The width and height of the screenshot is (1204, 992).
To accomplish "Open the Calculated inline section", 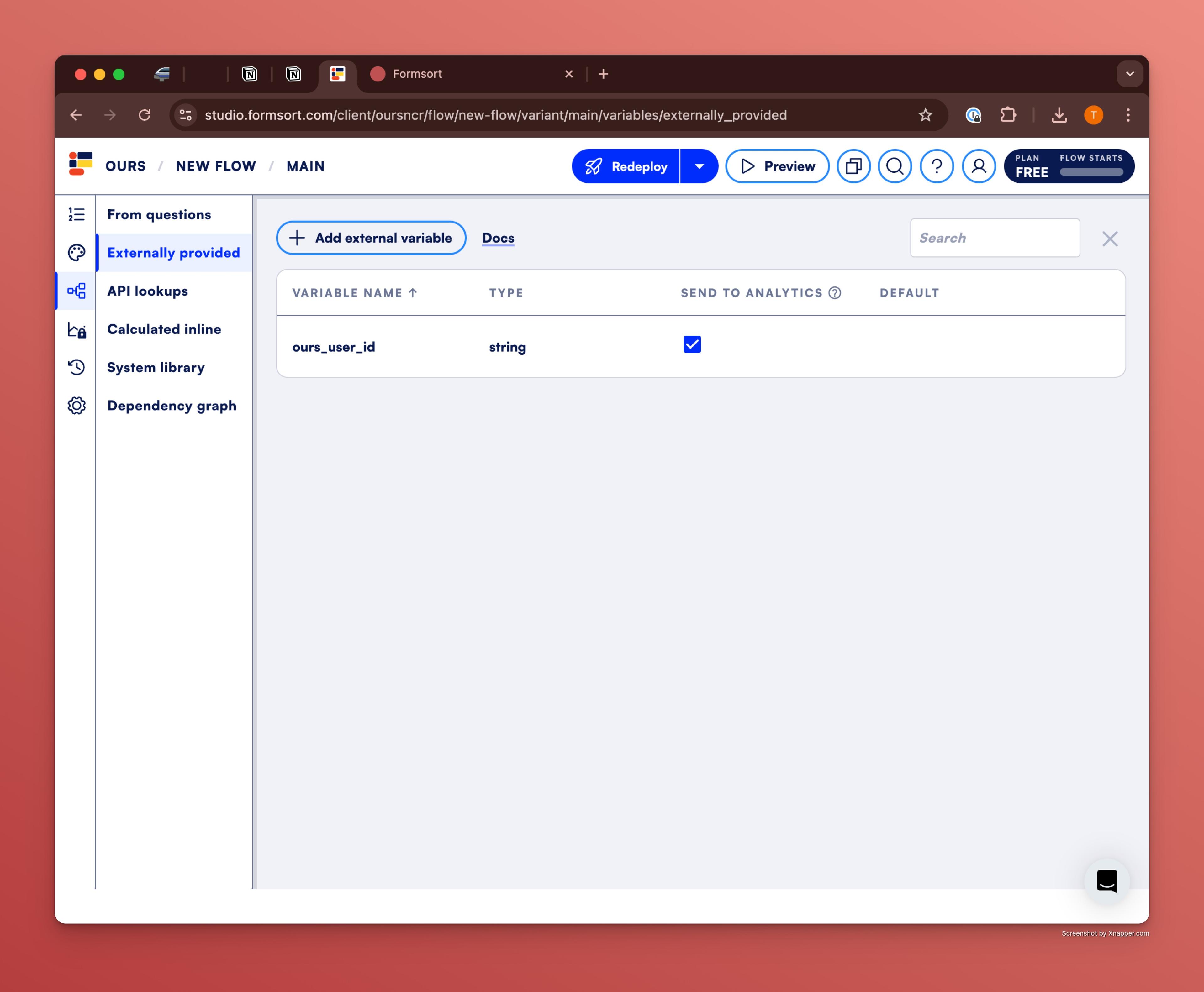I will tap(164, 329).
